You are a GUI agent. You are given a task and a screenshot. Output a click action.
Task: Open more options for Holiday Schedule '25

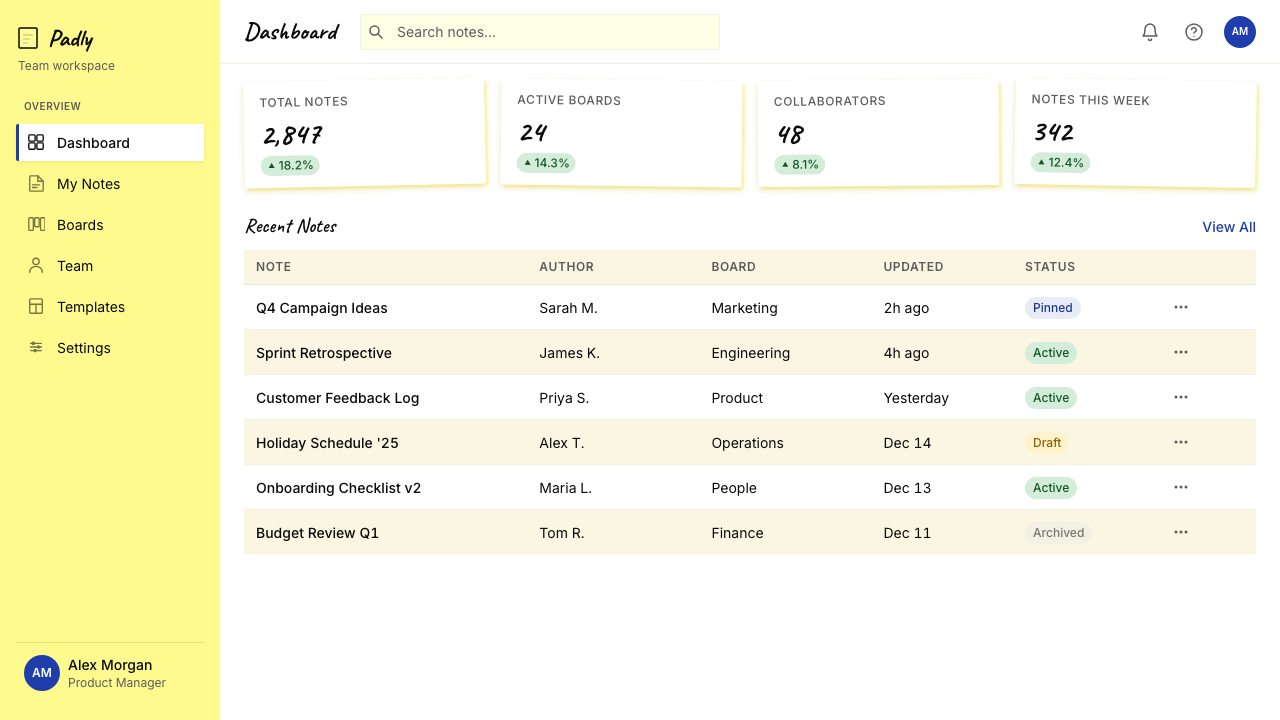(x=1181, y=442)
